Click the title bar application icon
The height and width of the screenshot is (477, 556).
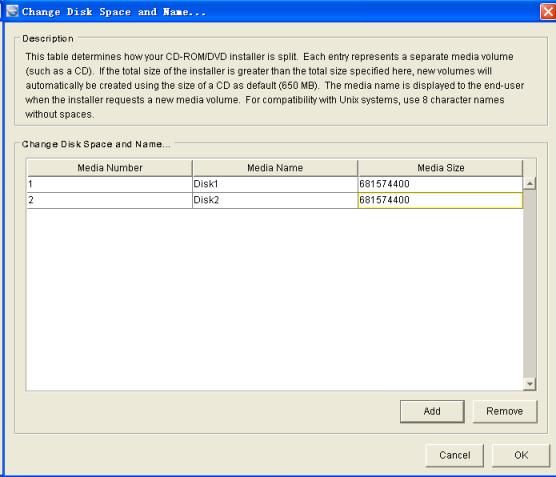click(x=12, y=11)
